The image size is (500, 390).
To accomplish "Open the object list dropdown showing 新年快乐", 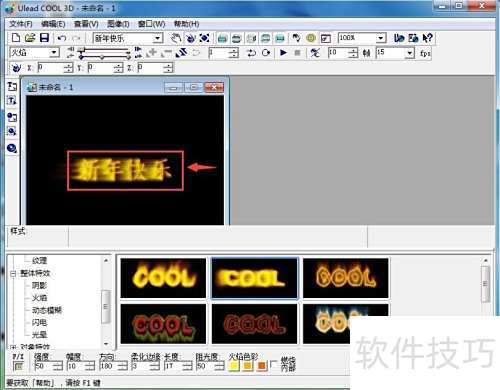I will pyautogui.click(x=158, y=38).
